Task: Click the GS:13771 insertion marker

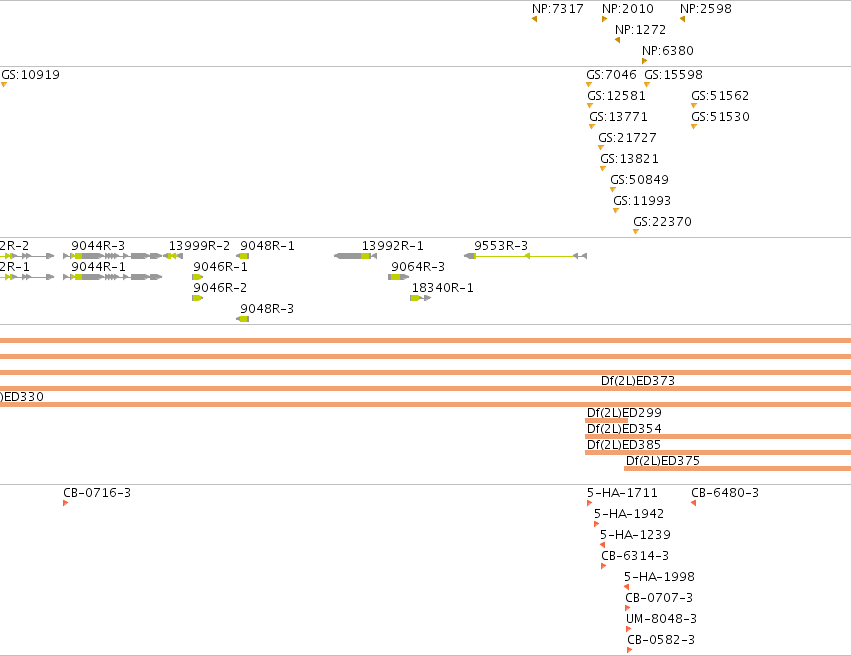Action: point(592,126)
